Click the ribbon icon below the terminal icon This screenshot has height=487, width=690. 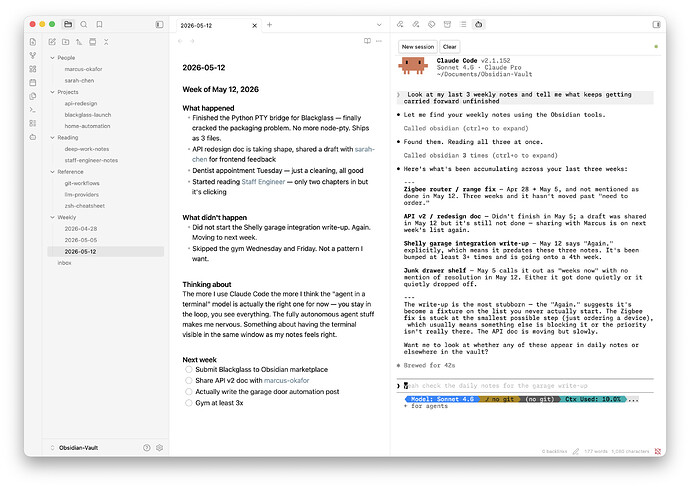coord(33,123)
